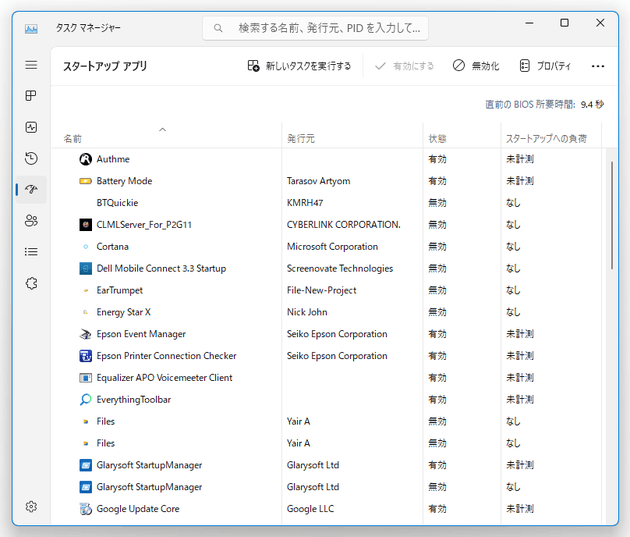The image size is (630, 537).
Task: Click the Epson Printer Connection Checker icon
Action: point(86,356)
